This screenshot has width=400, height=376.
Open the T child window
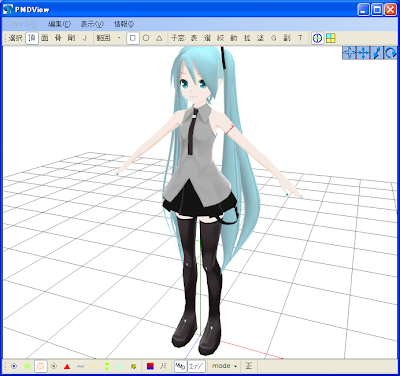[300, 38]
